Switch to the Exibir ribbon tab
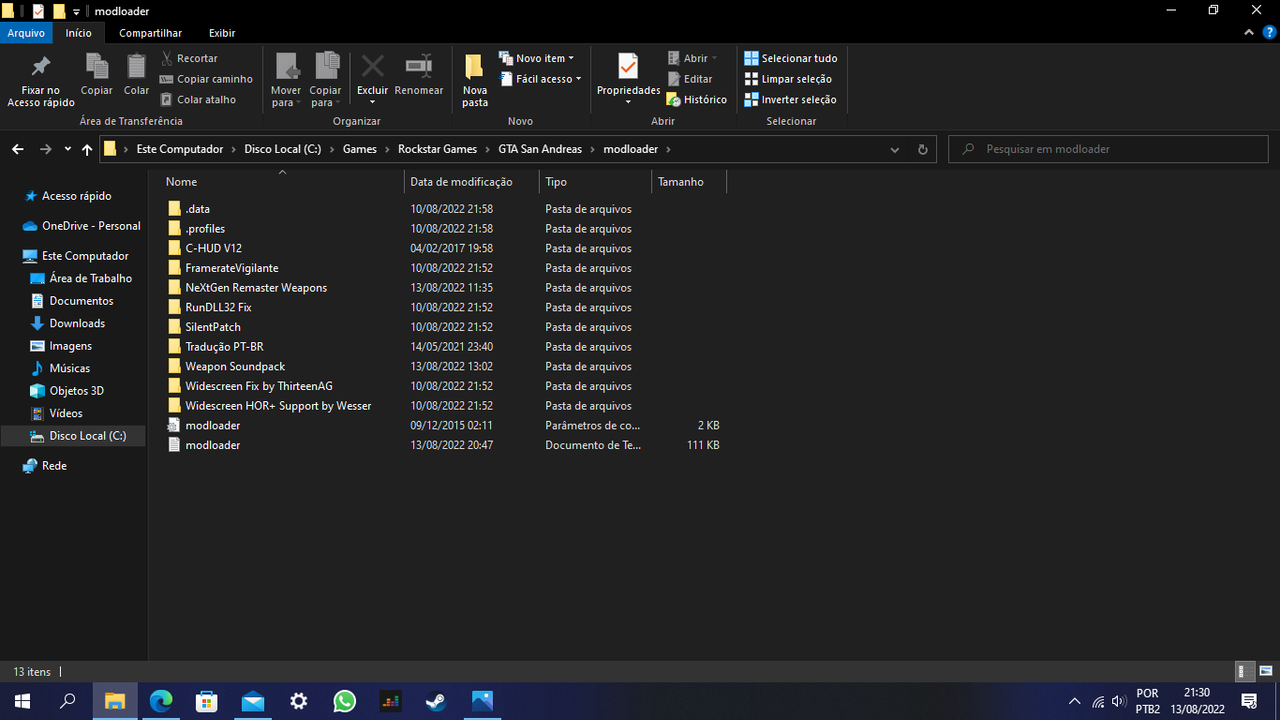 222,33
